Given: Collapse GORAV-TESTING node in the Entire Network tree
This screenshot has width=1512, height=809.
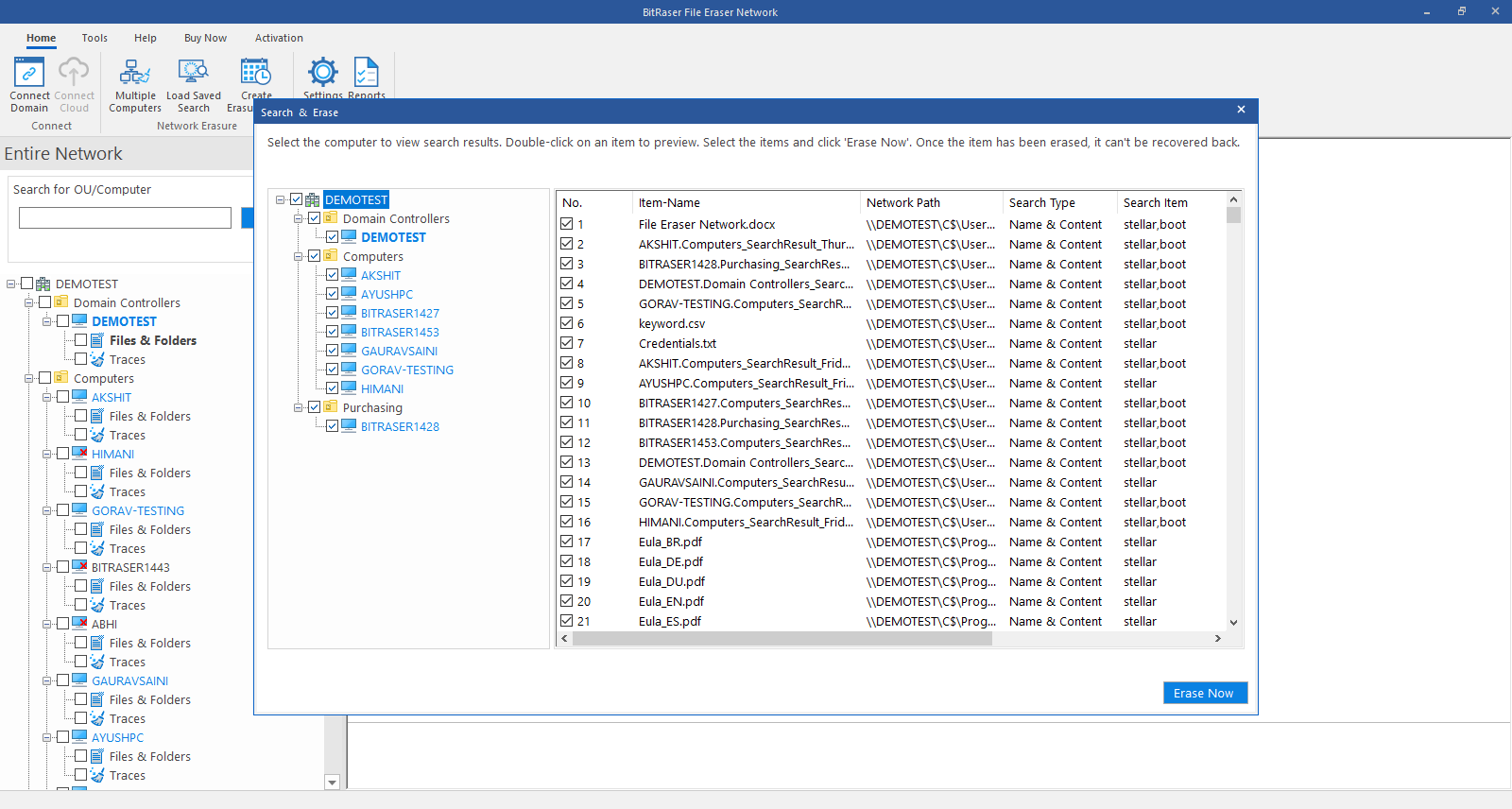Looking at the screenshot, I should click(x=47, y=510).
